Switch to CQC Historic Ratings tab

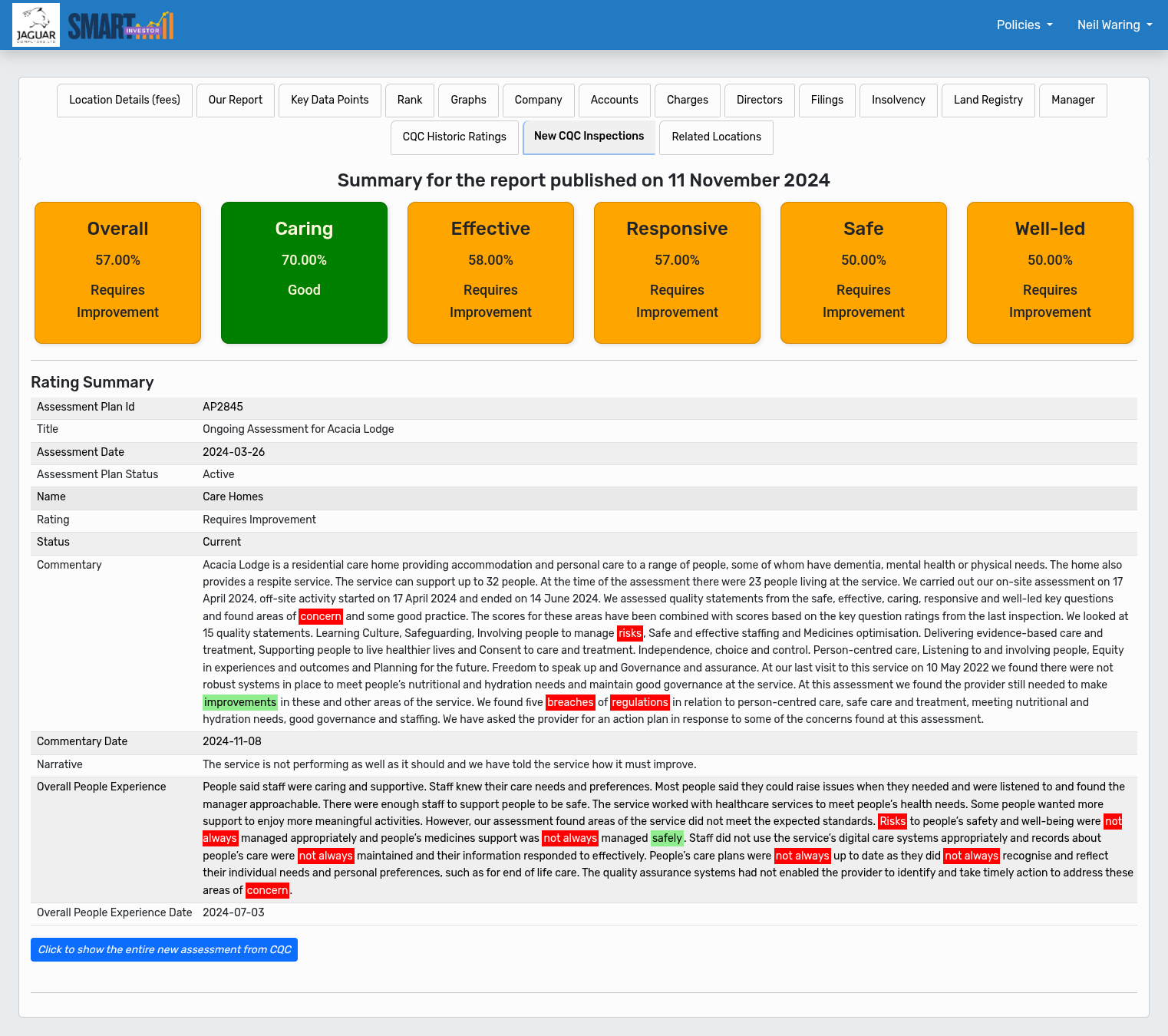coord(454,137)
